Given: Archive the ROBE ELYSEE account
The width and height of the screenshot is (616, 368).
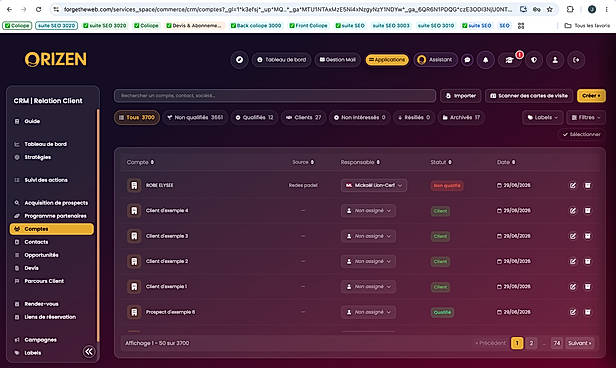Looking at the screenshot, I should [588, 185].
